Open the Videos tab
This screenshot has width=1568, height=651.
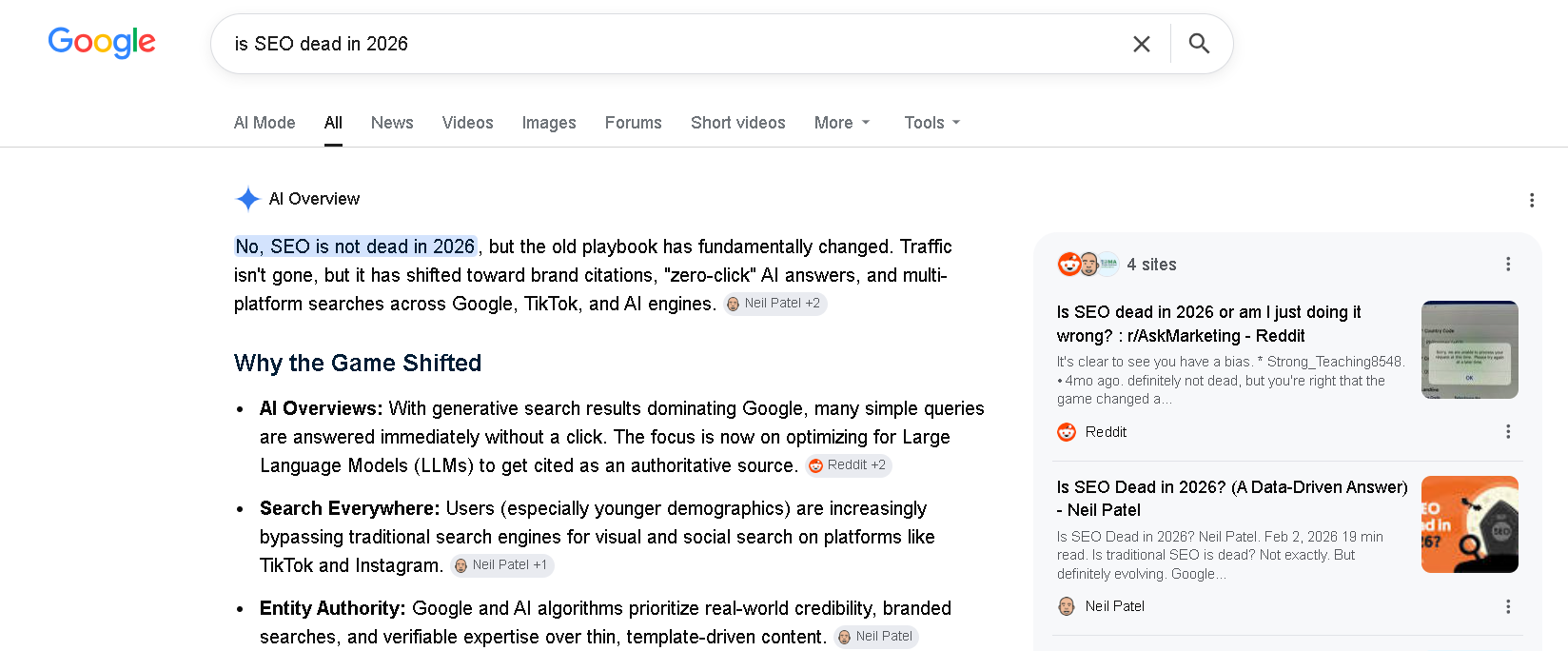(467, 123)
